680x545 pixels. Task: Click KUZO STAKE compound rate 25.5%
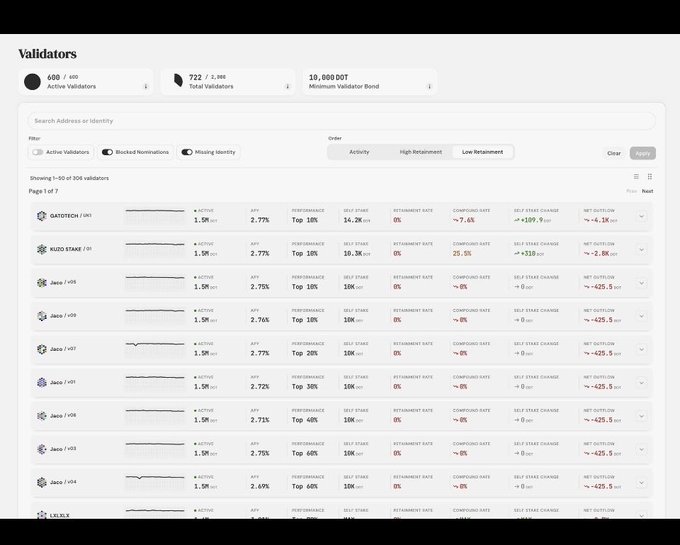[x=462, y=254]
